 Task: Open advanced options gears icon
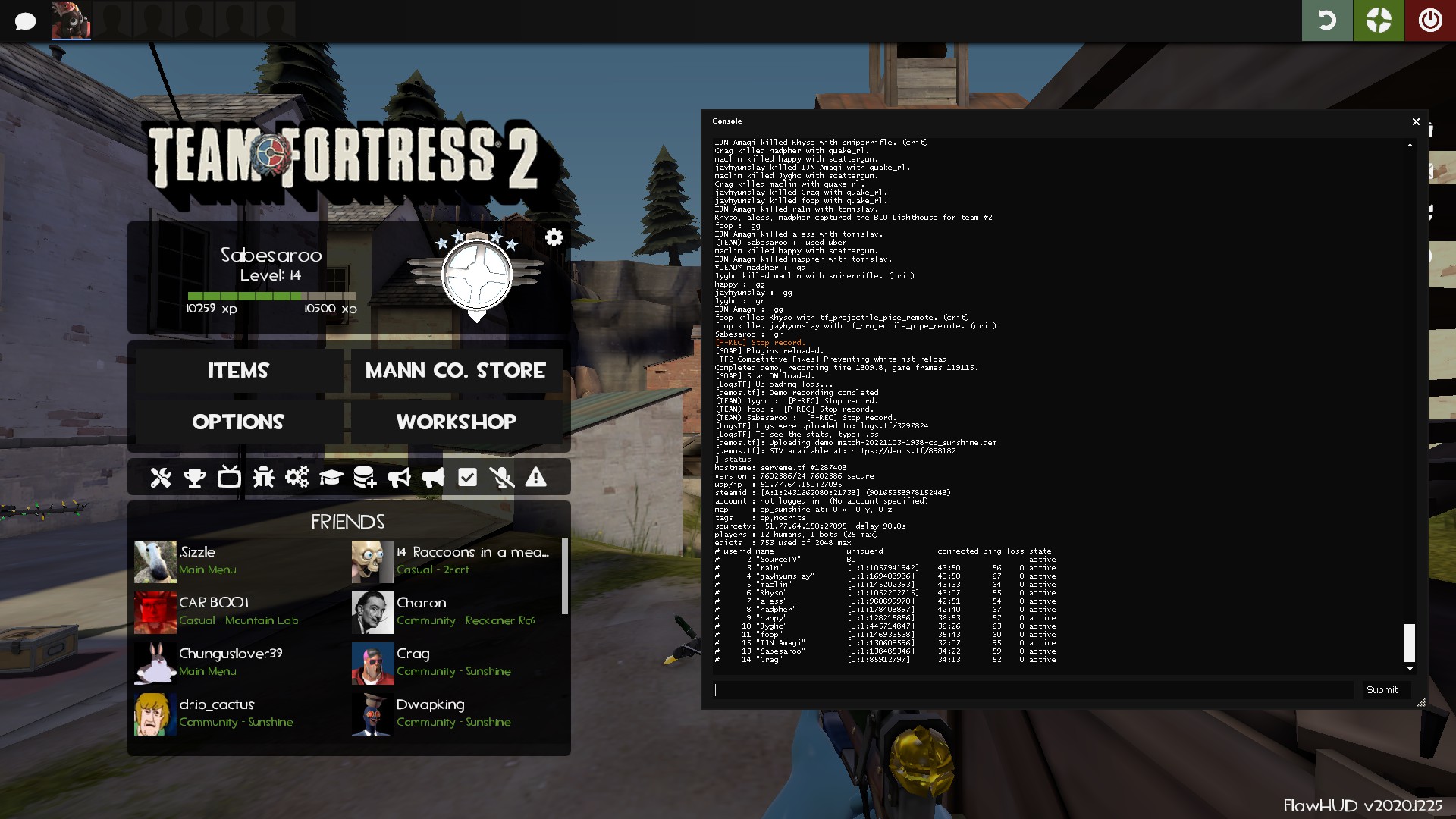pyautogui.click(x=297, y=477)
